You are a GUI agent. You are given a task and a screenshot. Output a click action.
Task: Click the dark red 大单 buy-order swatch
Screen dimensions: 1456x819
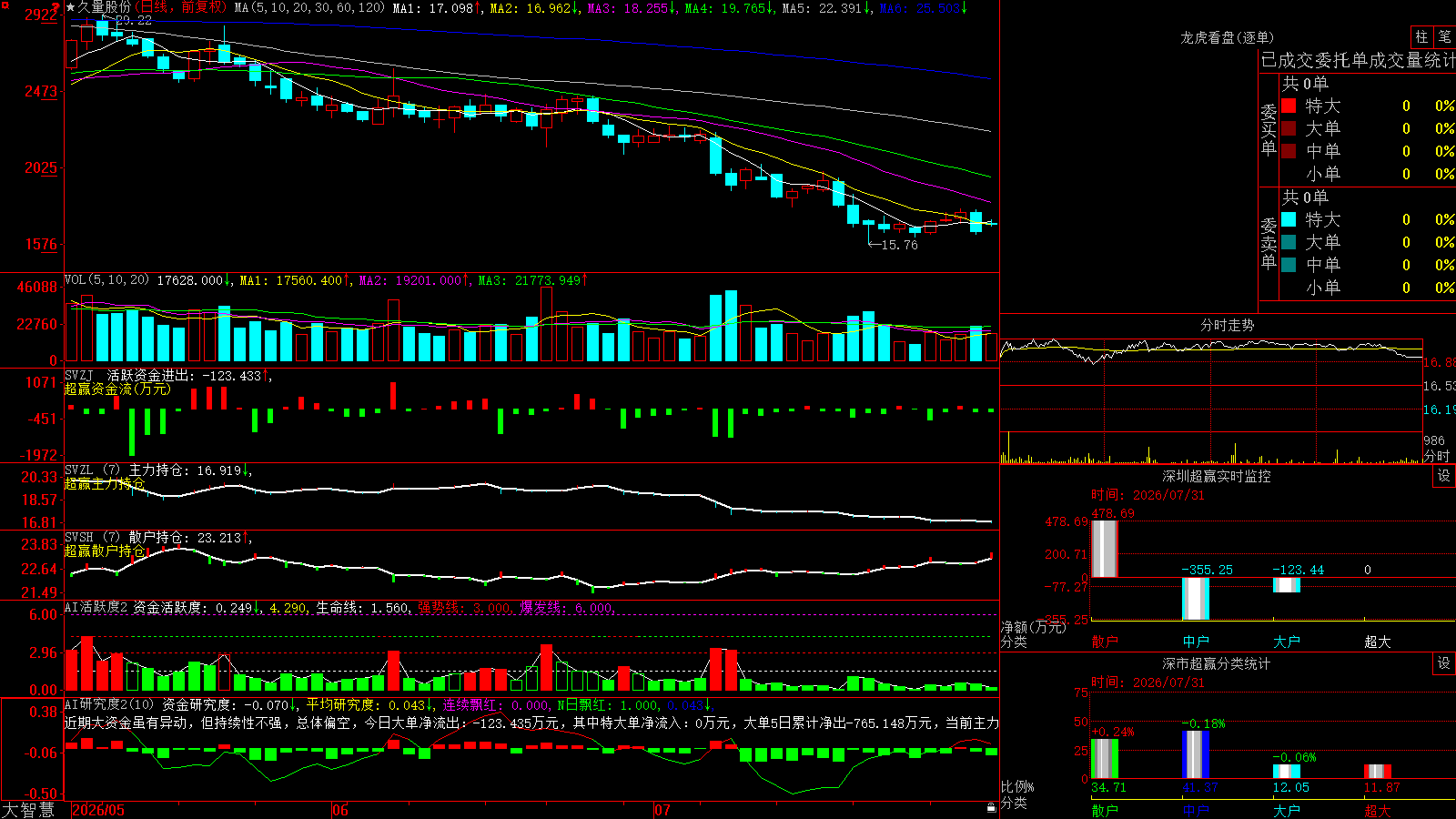tap(1289, 128)
